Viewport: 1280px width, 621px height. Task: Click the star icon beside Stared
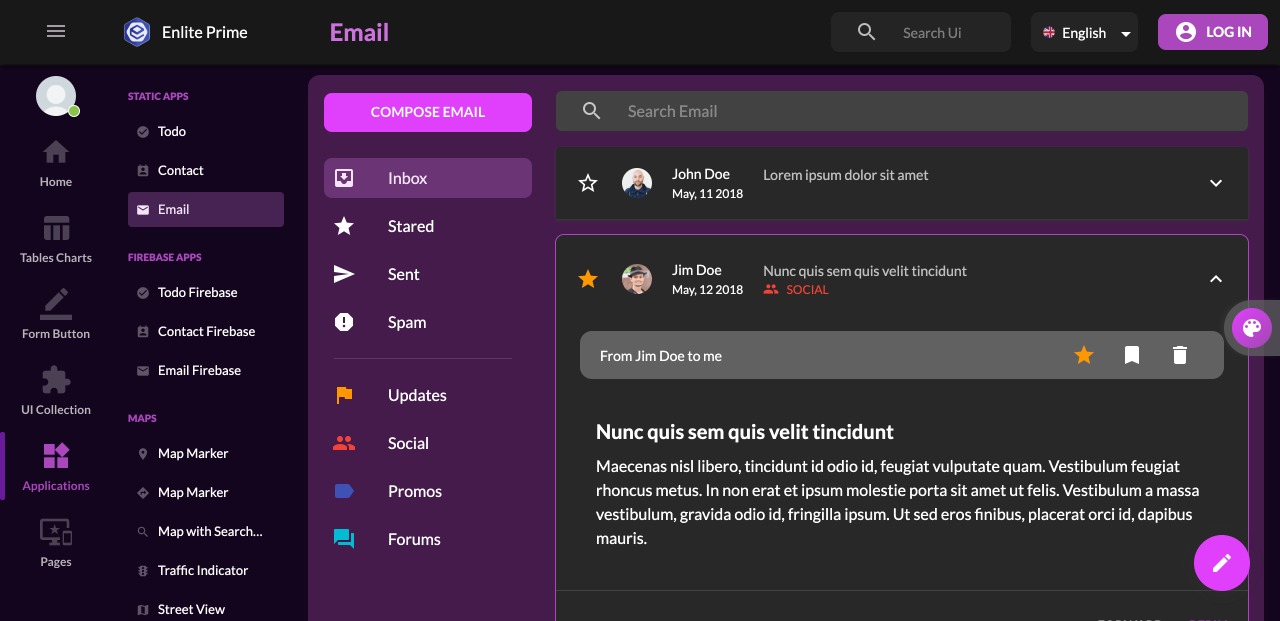coord(344,226)
